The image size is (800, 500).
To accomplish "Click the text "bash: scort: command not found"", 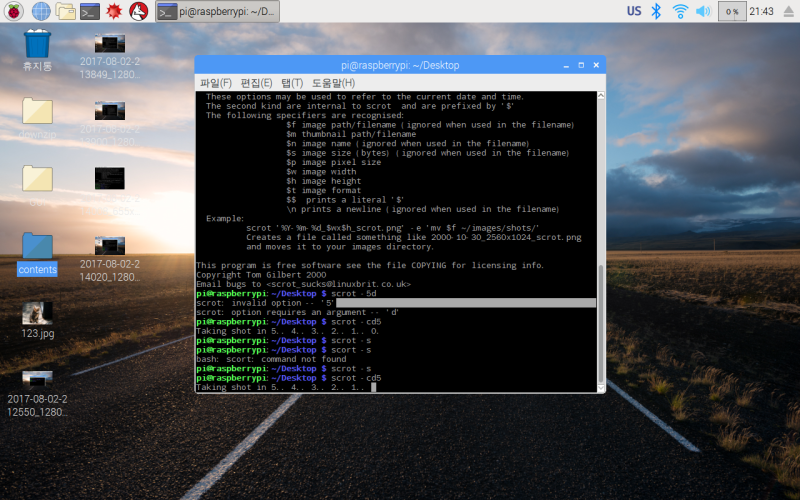I will [271, 359].
